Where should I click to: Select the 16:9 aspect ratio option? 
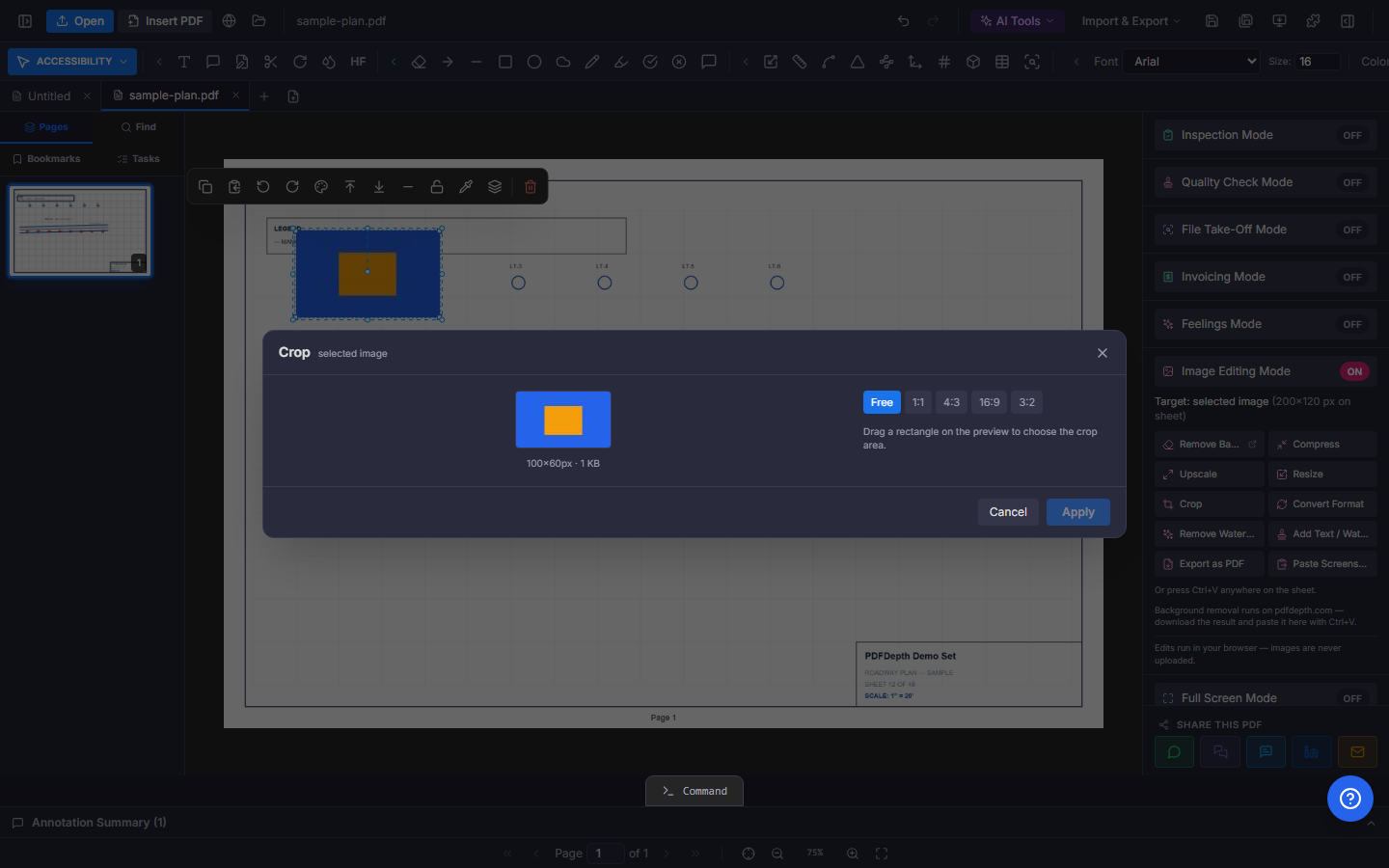[x=990, y=402]
